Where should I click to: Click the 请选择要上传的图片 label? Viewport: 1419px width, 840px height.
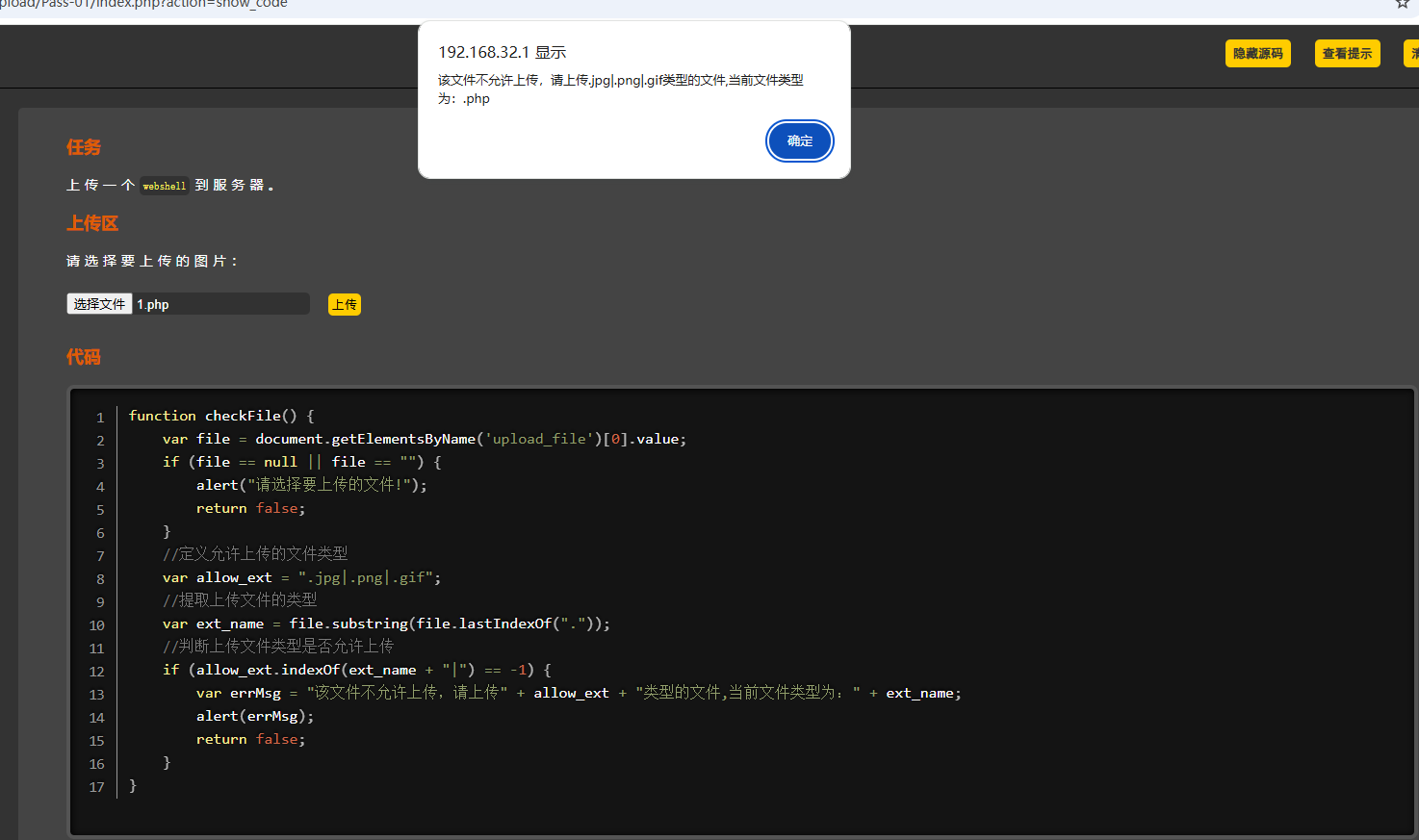[151, 262]
